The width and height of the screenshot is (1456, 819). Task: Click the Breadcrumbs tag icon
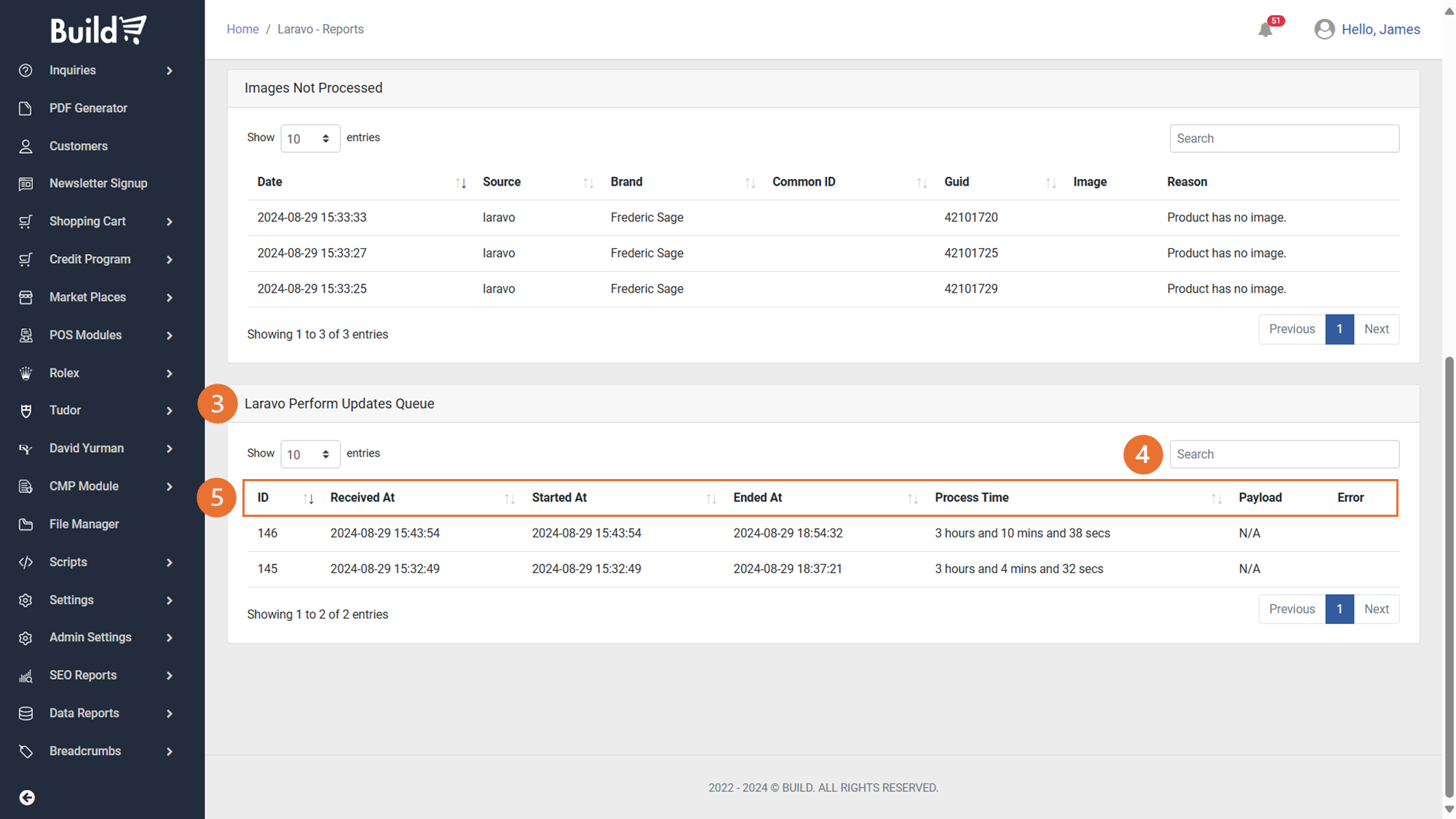point(26,751)
